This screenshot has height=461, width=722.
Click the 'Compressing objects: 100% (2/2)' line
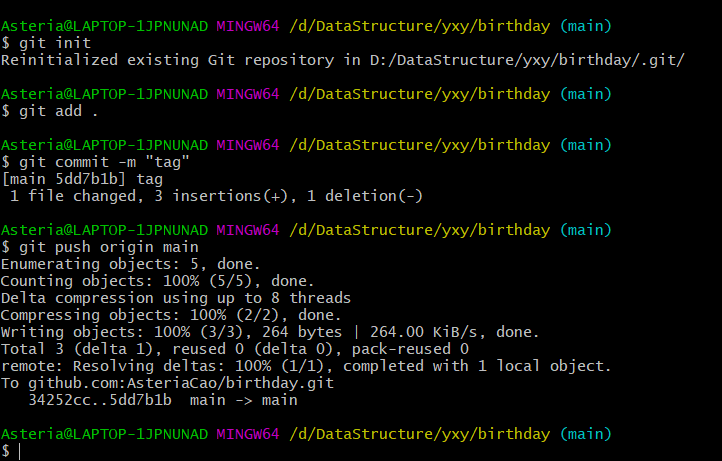click(x=170, y=315)
